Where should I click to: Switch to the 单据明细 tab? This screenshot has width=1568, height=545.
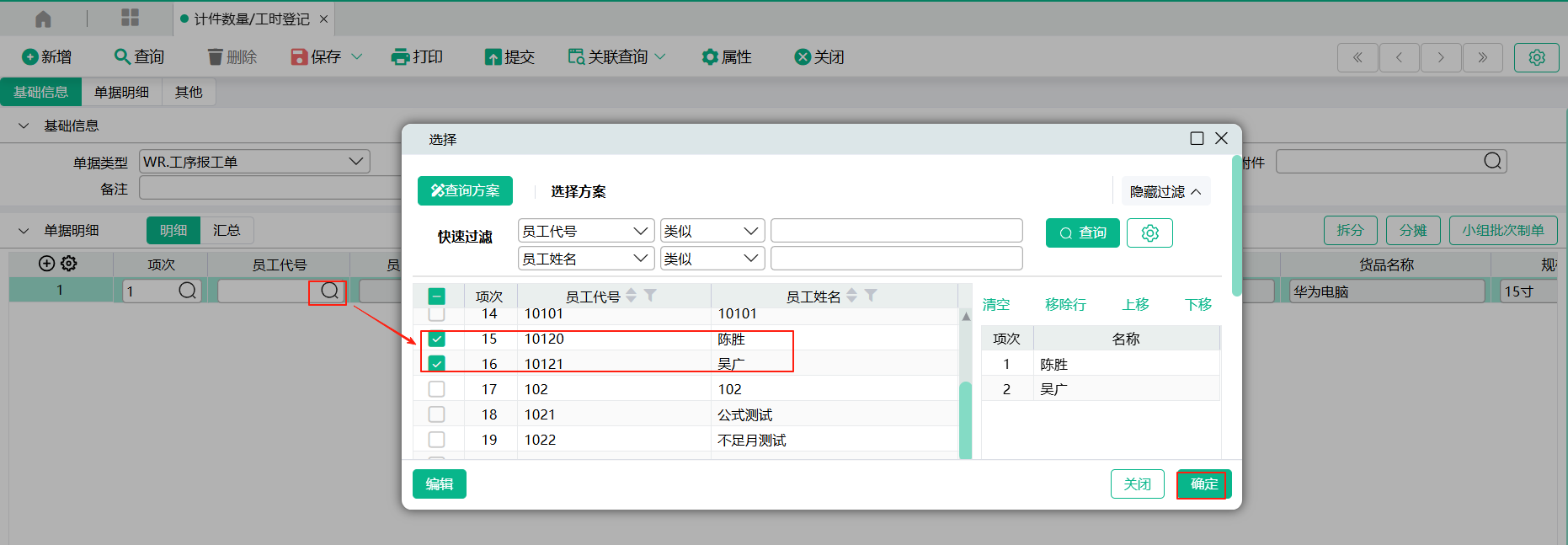pos(121,92)
